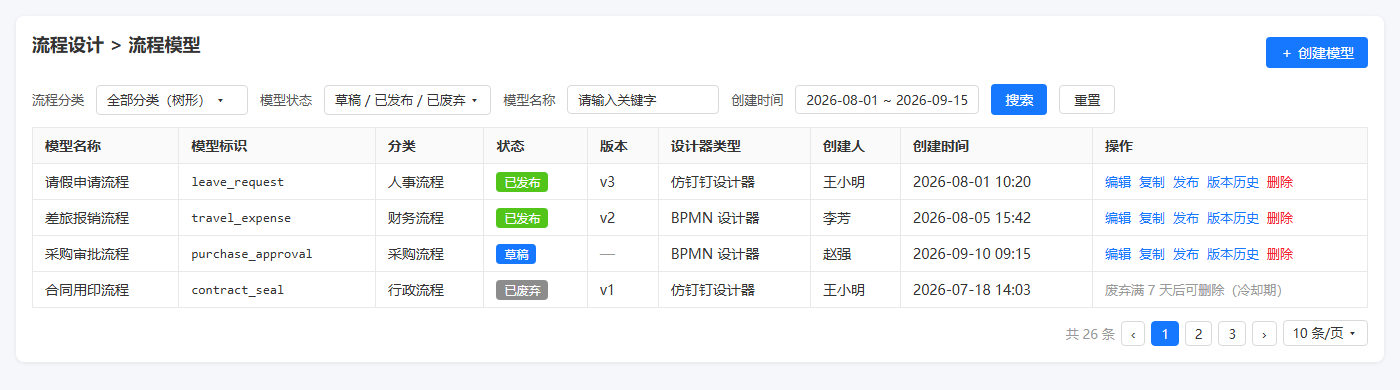Click the contract_seal model identifier
The image size is (1400, 390).
[x=238, y=290]
